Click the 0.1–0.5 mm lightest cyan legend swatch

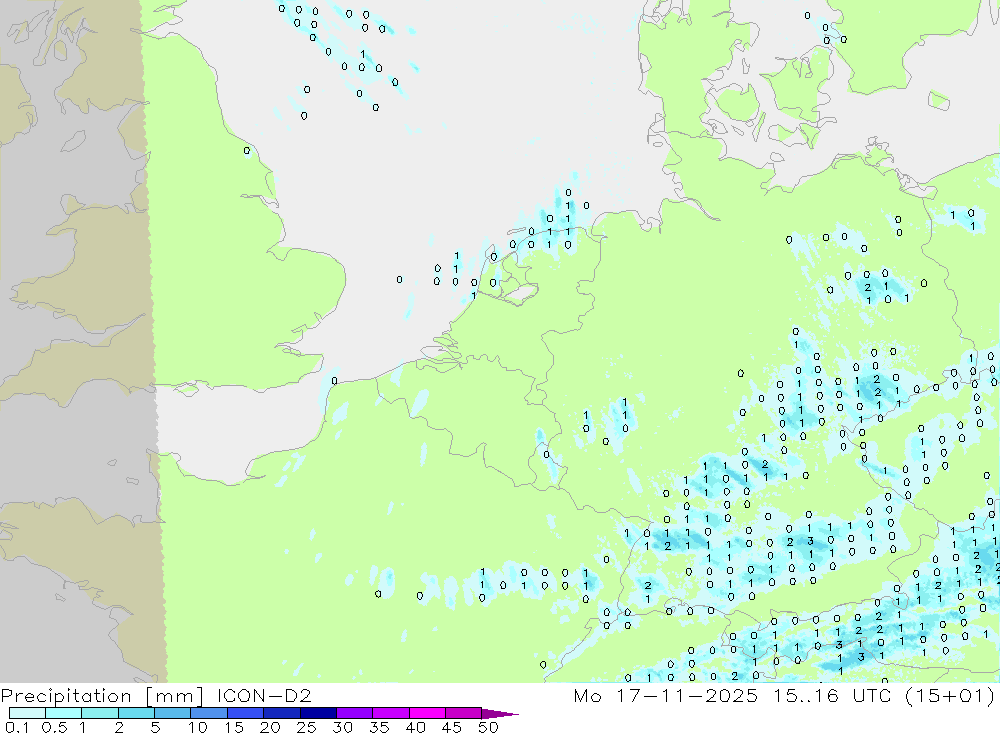27,713
